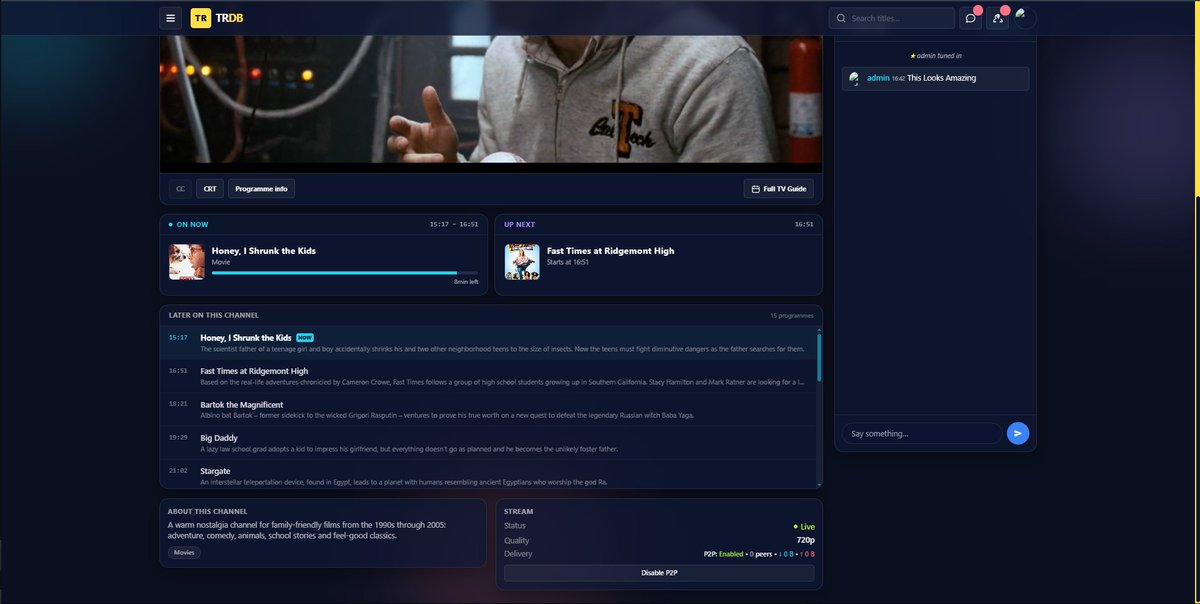The height and width of the screenshot is (604, 1200).
Task: Open the hamburger navigation menu
Action: (x=171, y=18)
